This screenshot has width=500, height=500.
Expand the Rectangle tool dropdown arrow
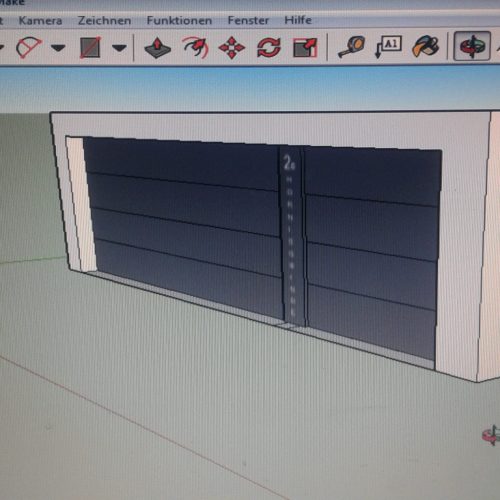(x=119, y=48)
